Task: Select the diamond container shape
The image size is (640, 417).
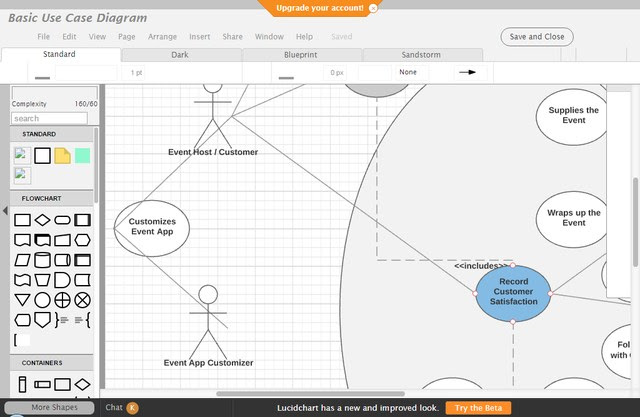Action: point(82,384)
